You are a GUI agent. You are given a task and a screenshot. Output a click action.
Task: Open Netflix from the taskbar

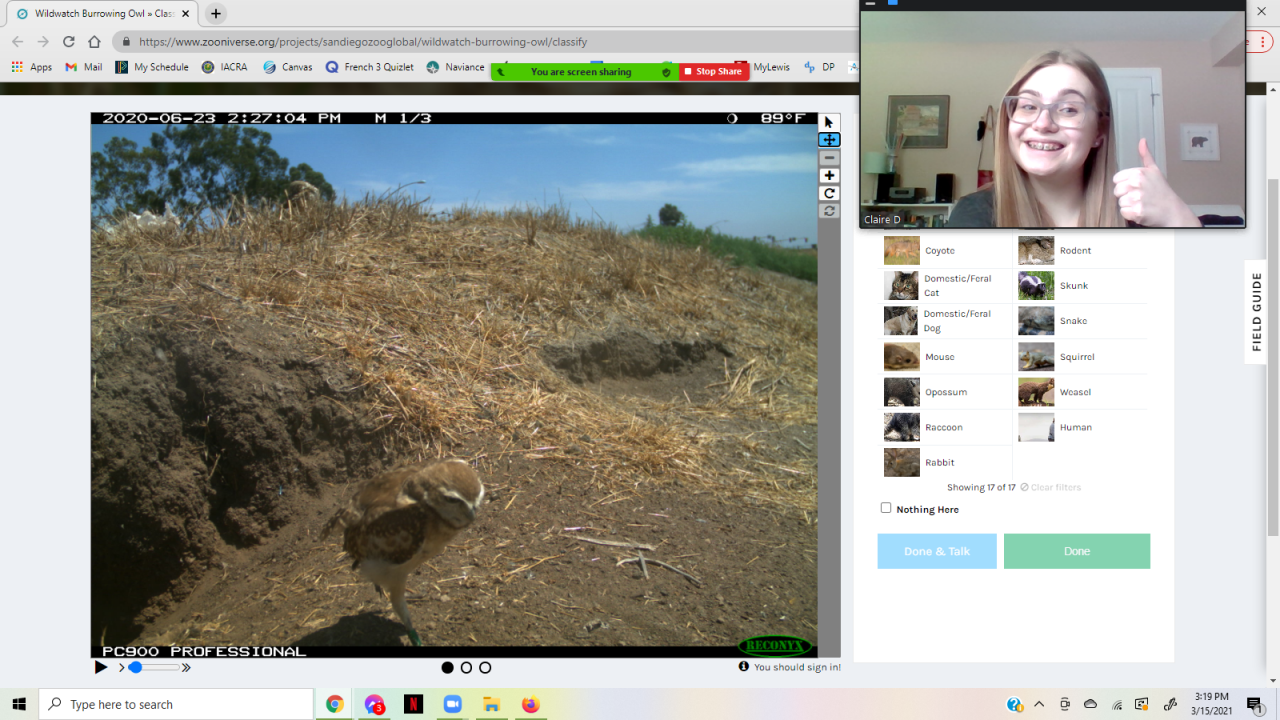[x=413, y=704]
